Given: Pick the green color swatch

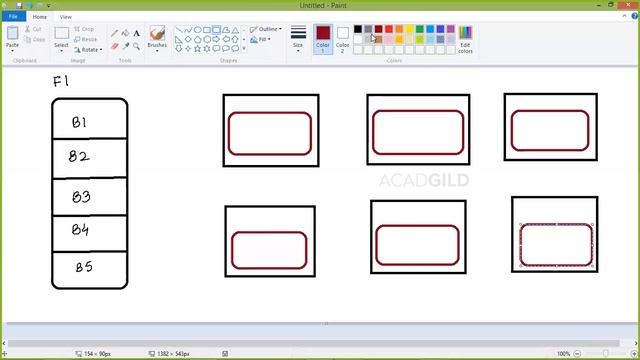Looking at the screenshot, I should [420, 29].
